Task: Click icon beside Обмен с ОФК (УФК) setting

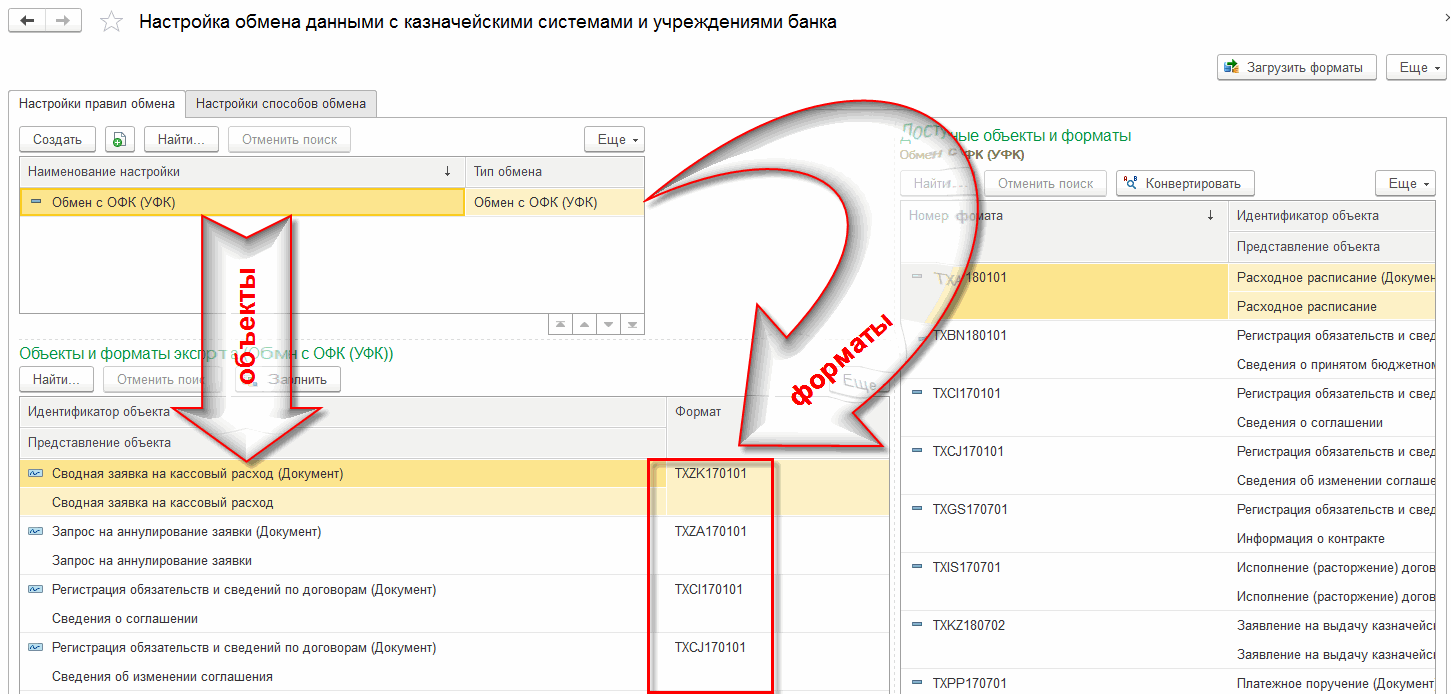Action: click(x=36, y=202)
